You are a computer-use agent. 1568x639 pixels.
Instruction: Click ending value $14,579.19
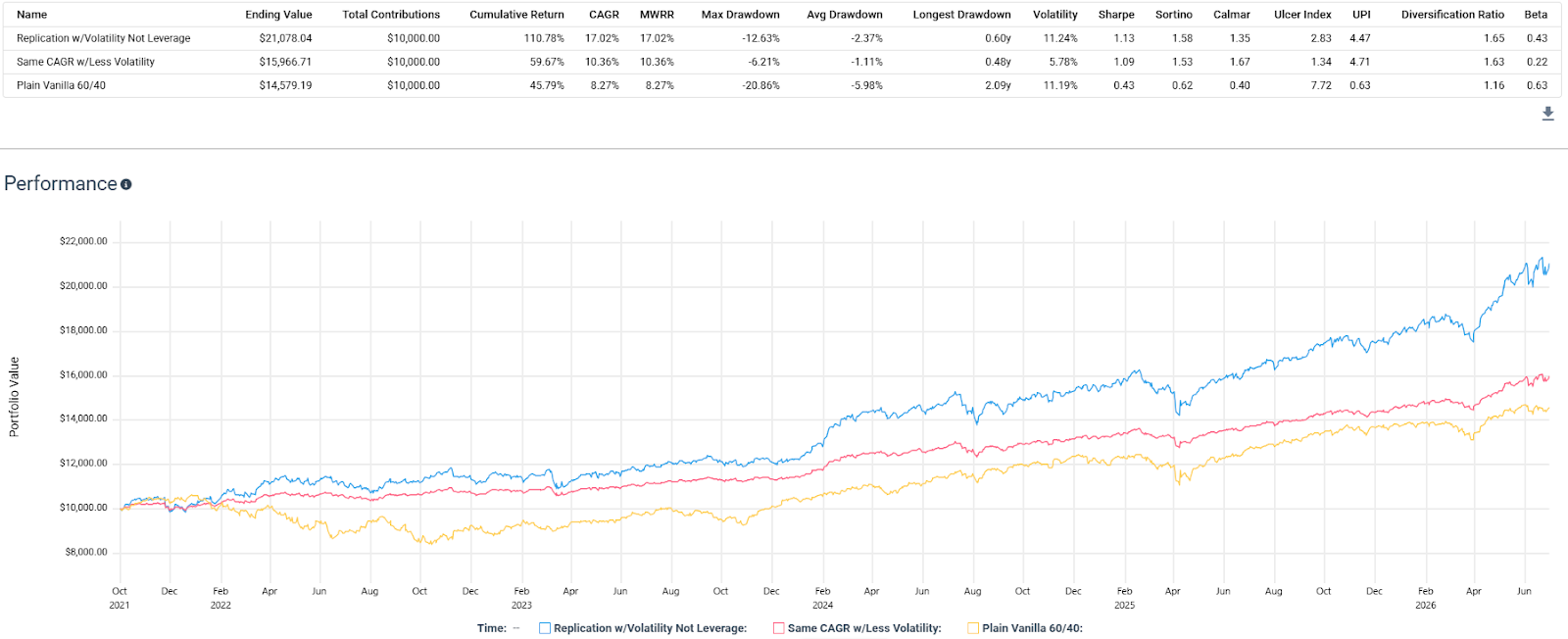(x=286, y=85)
